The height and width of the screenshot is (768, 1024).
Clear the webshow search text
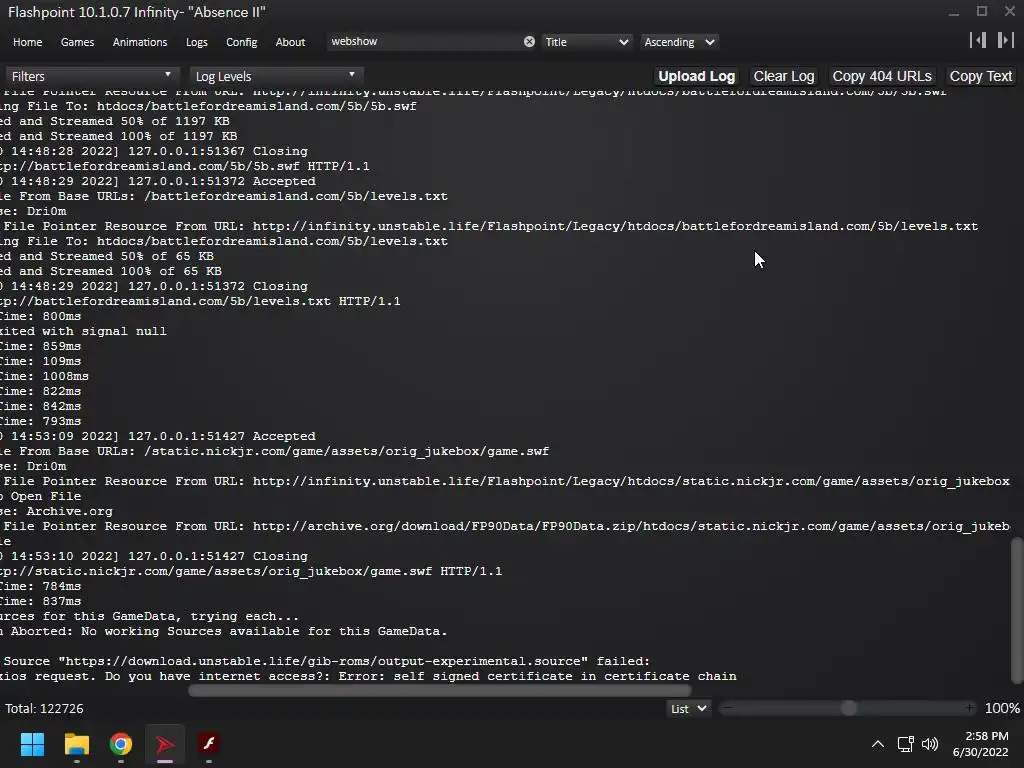click(x=529, y=42)
